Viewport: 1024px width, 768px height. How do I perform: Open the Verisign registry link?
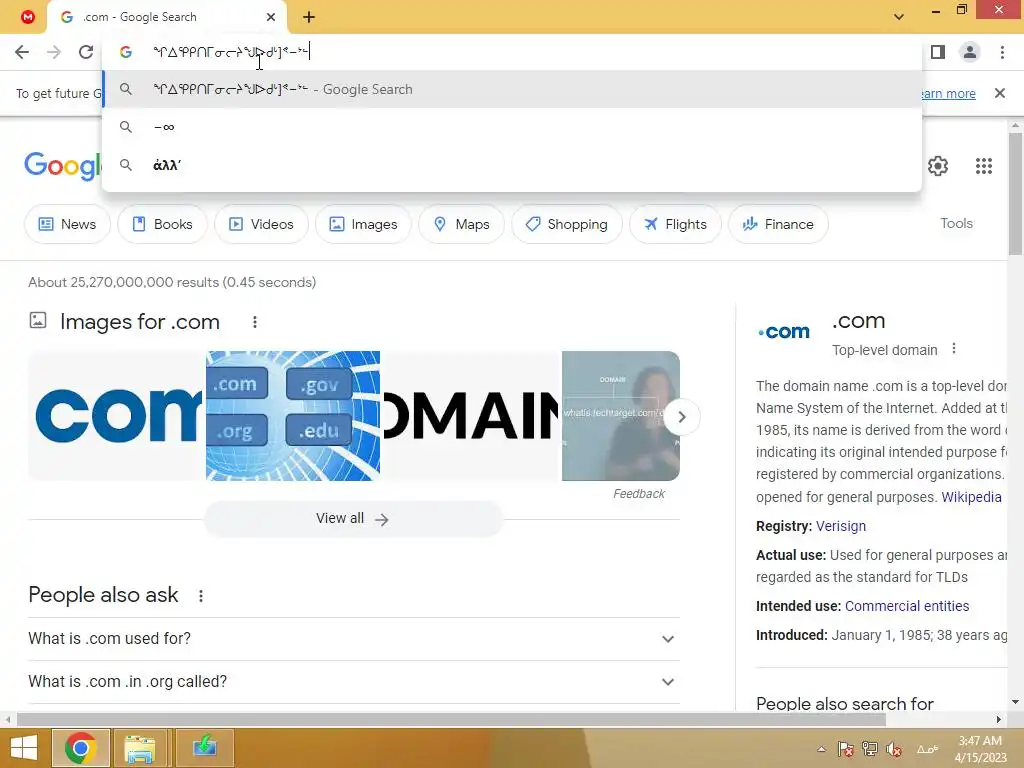[x=840, y=526]
